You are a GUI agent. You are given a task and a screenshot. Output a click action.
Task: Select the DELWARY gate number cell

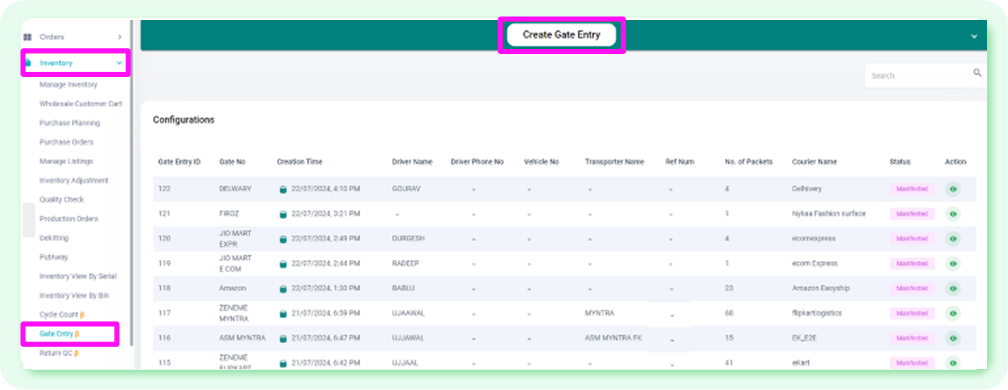[x=235, y=189]
